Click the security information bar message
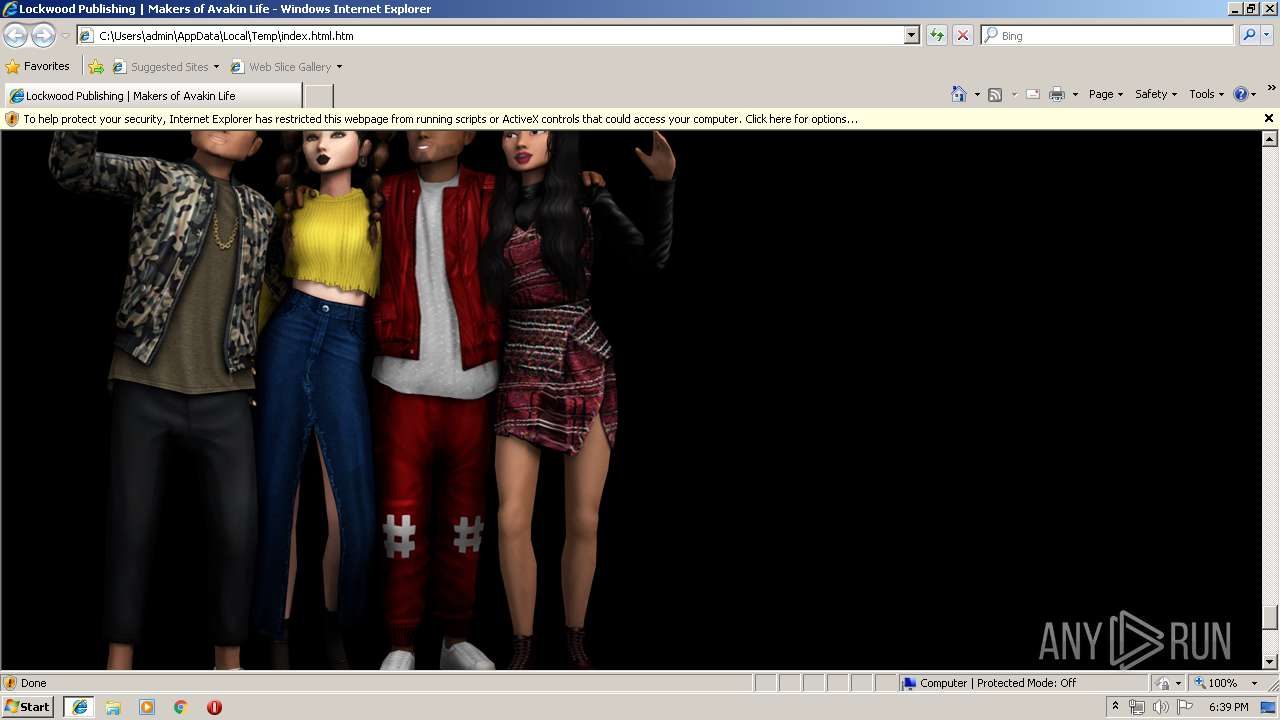The height and width of the screenshot is (720, 1280). point(440,119)
